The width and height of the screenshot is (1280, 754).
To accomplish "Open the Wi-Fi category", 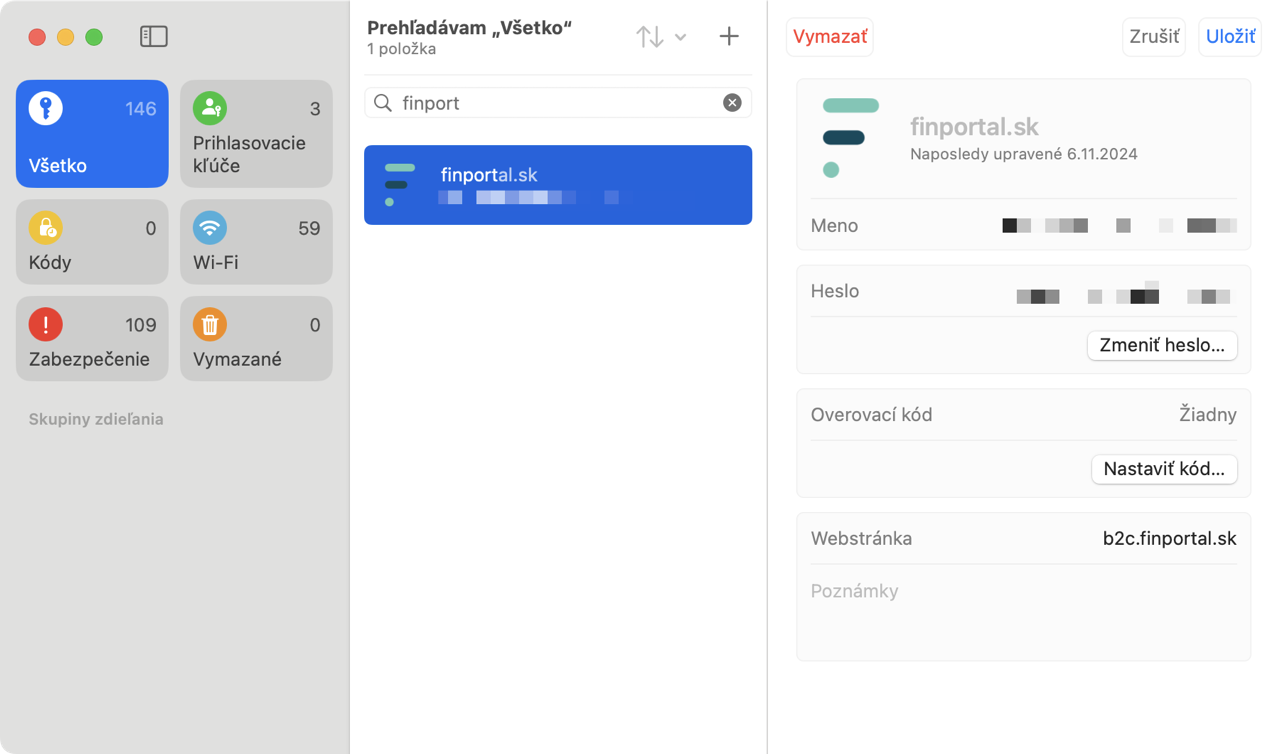I will point(256,242).
